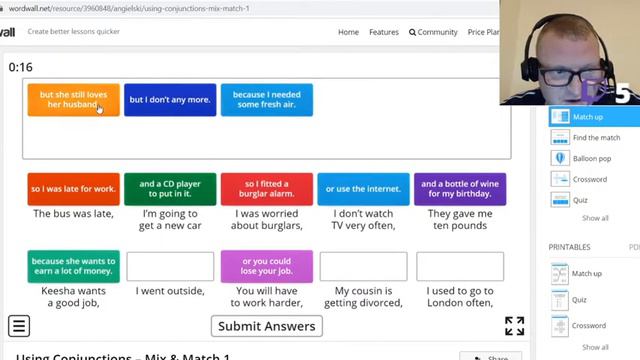Image resolution: width=640 pixels, height=360 pixels.
Task: Click the 'The bus was late,' prompt text
Action: 73,213
